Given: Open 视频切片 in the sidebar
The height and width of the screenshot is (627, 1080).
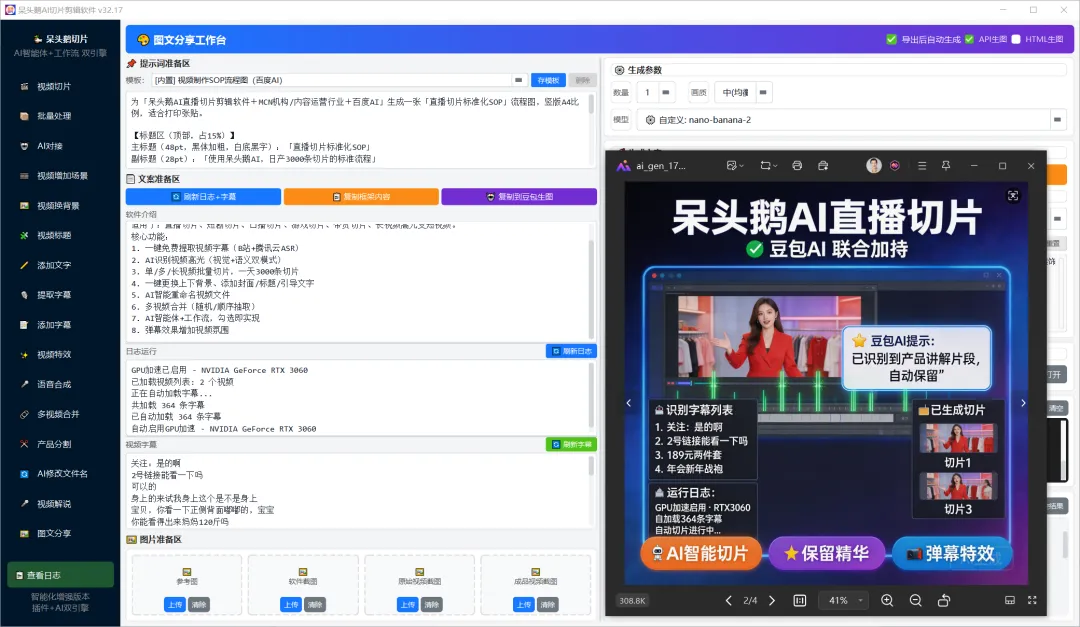Looking at the screenshot, I should tap(54, 87).
